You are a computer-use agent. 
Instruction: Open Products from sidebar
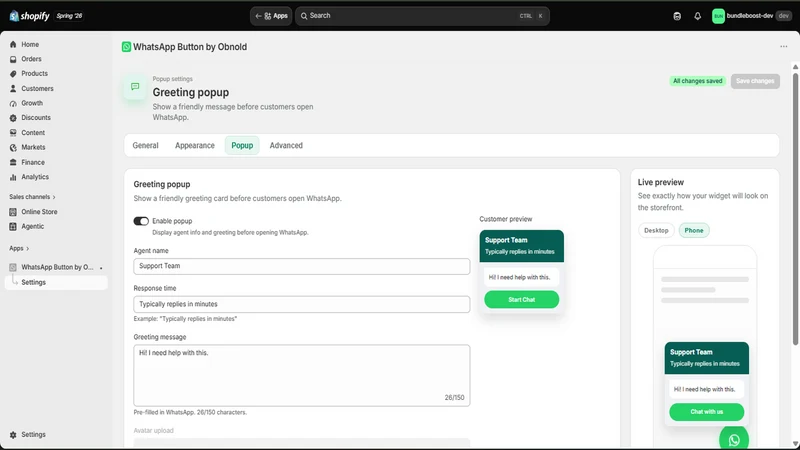pos(34,73)
